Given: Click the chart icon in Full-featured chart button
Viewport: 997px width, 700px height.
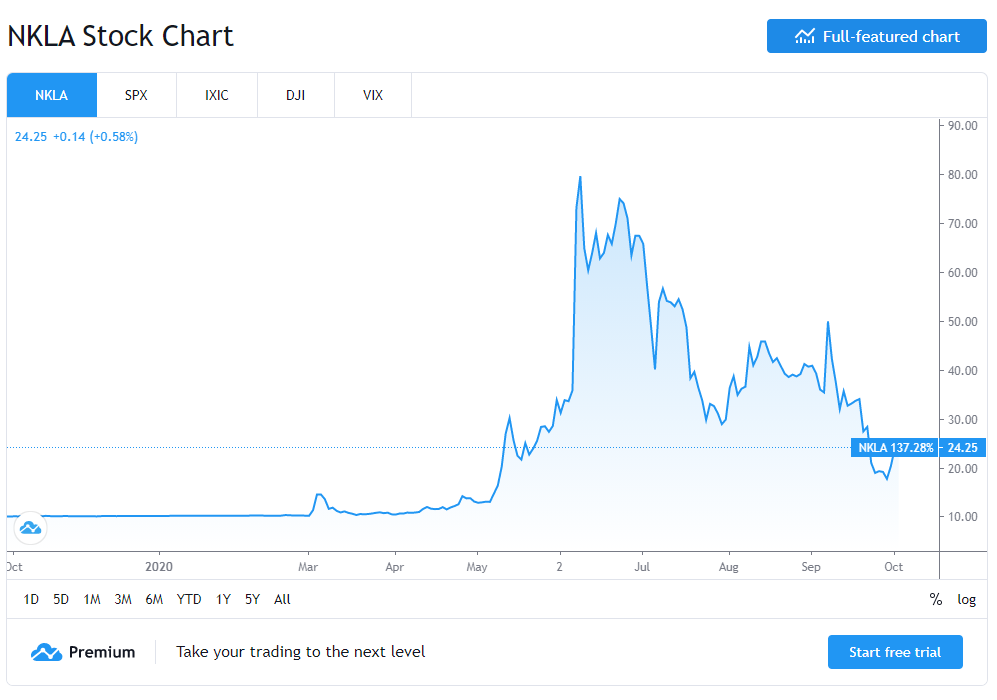Looking at the screenshot, I should click(804, 36).
